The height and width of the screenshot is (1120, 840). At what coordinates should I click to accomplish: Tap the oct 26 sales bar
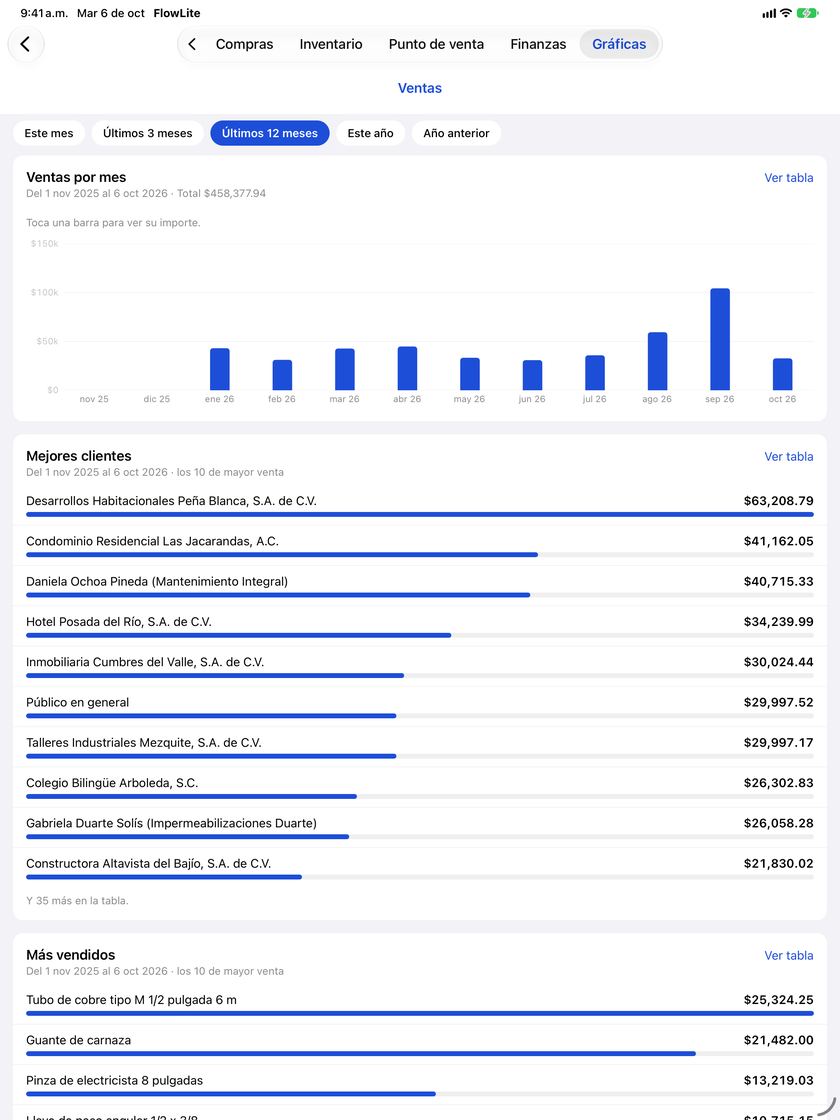tap(783, 374)
